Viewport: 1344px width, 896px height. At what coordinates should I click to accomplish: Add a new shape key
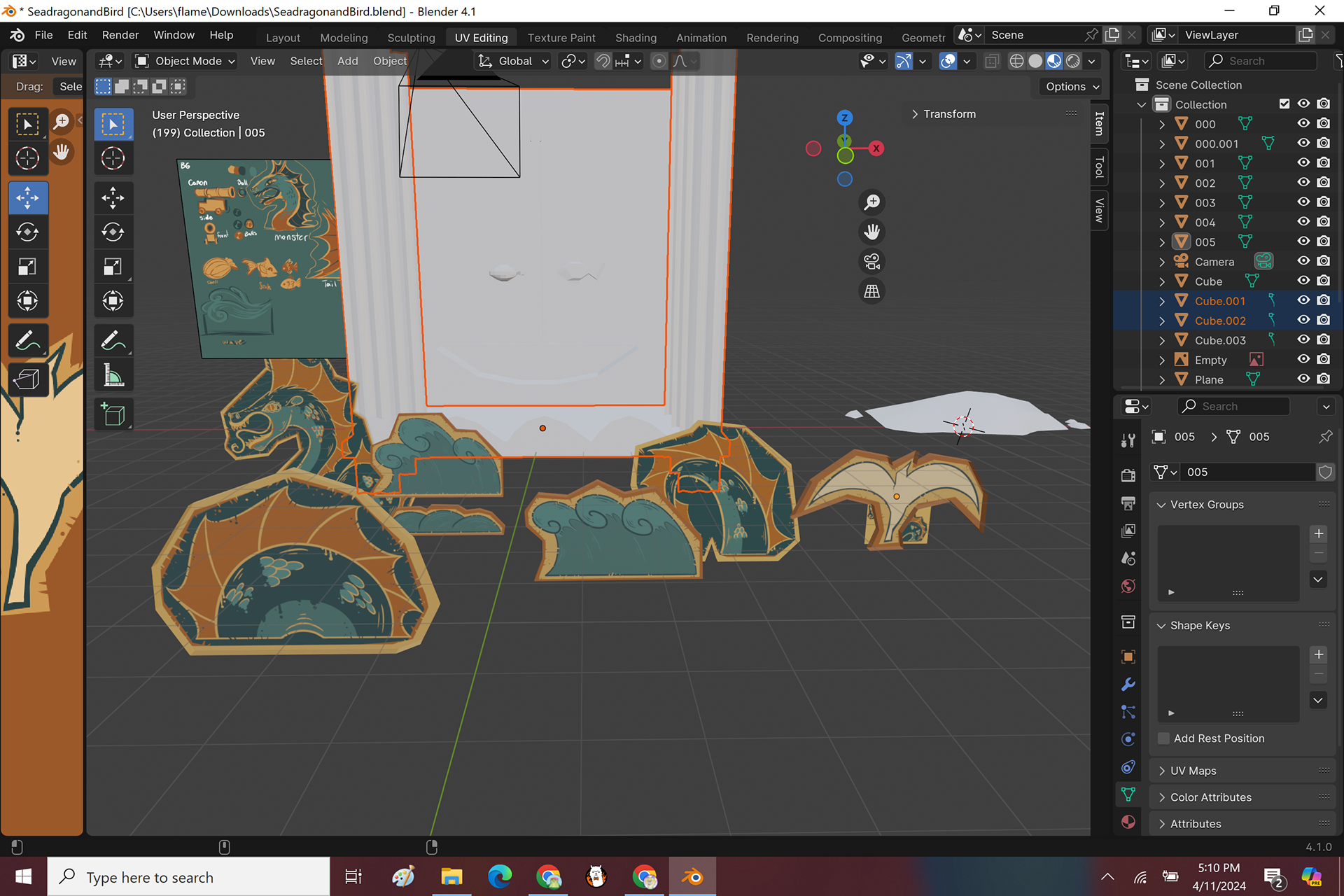(1319, 655)
